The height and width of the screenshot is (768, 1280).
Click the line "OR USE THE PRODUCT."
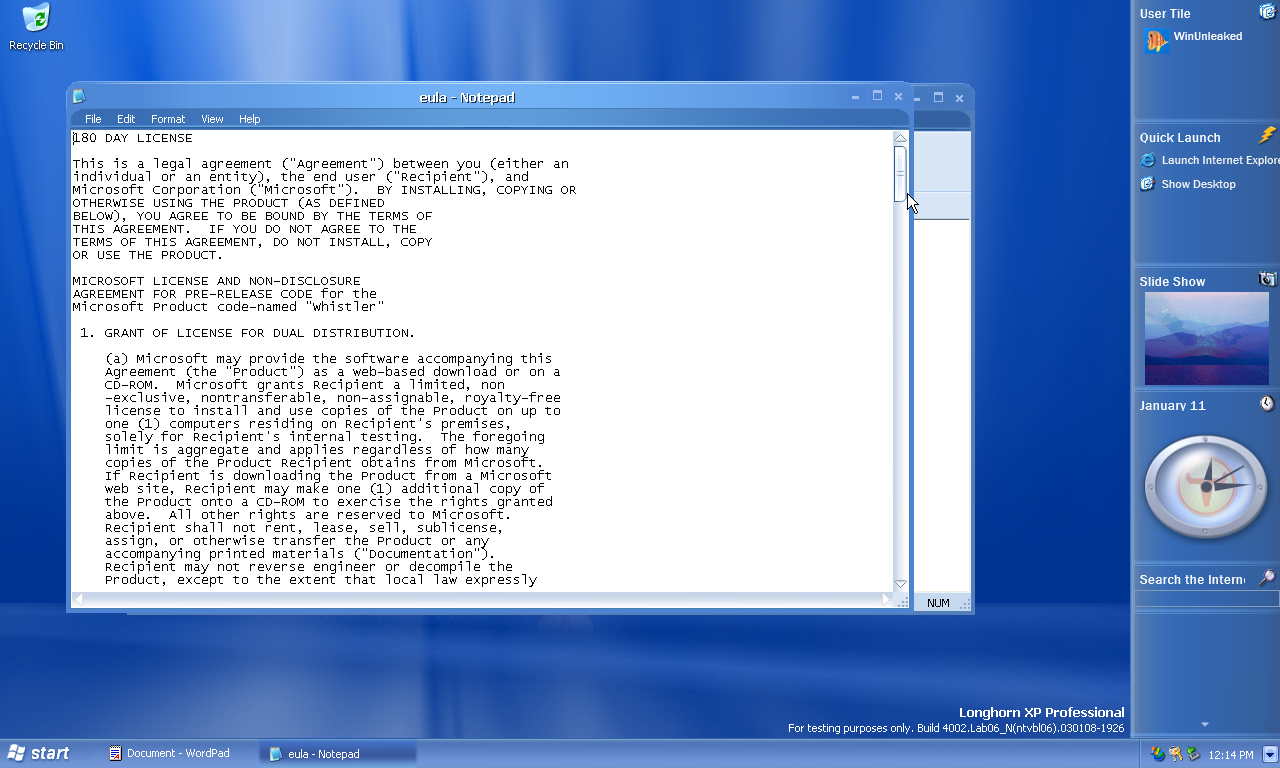coord(148,255)
